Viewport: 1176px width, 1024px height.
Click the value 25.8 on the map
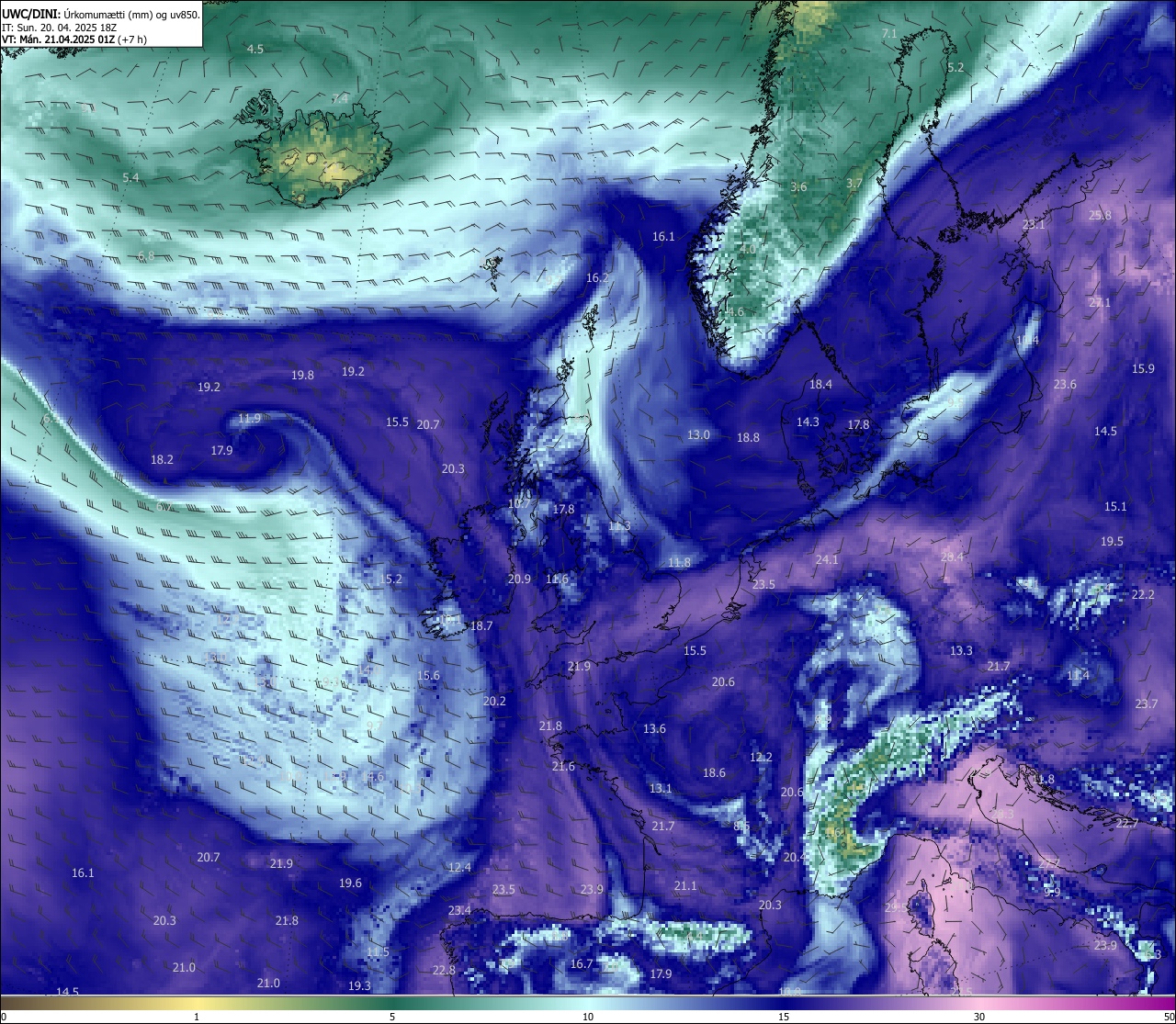(1100, 215)
